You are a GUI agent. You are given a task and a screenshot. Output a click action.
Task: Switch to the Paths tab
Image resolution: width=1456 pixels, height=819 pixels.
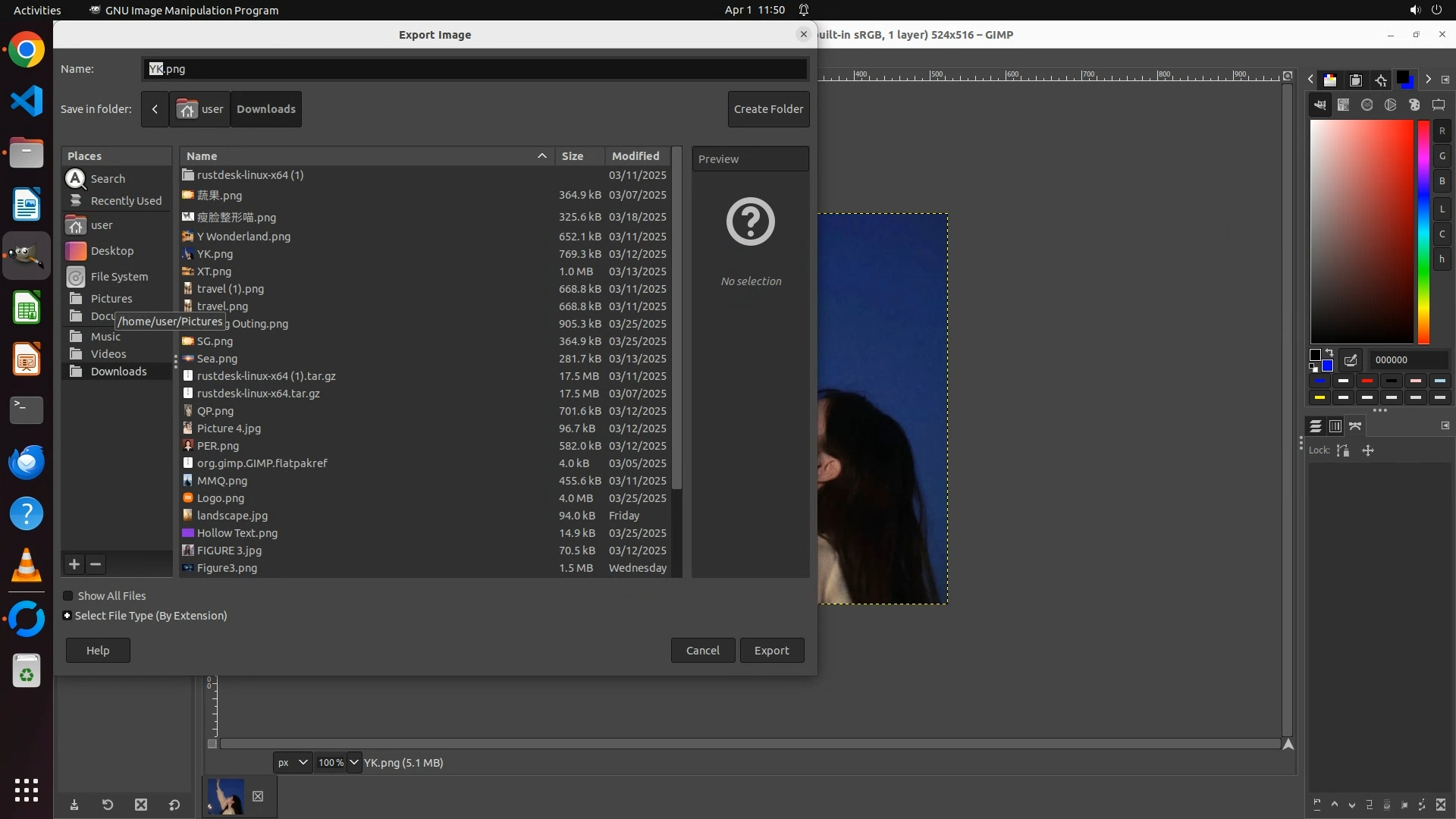(1355, 426)
